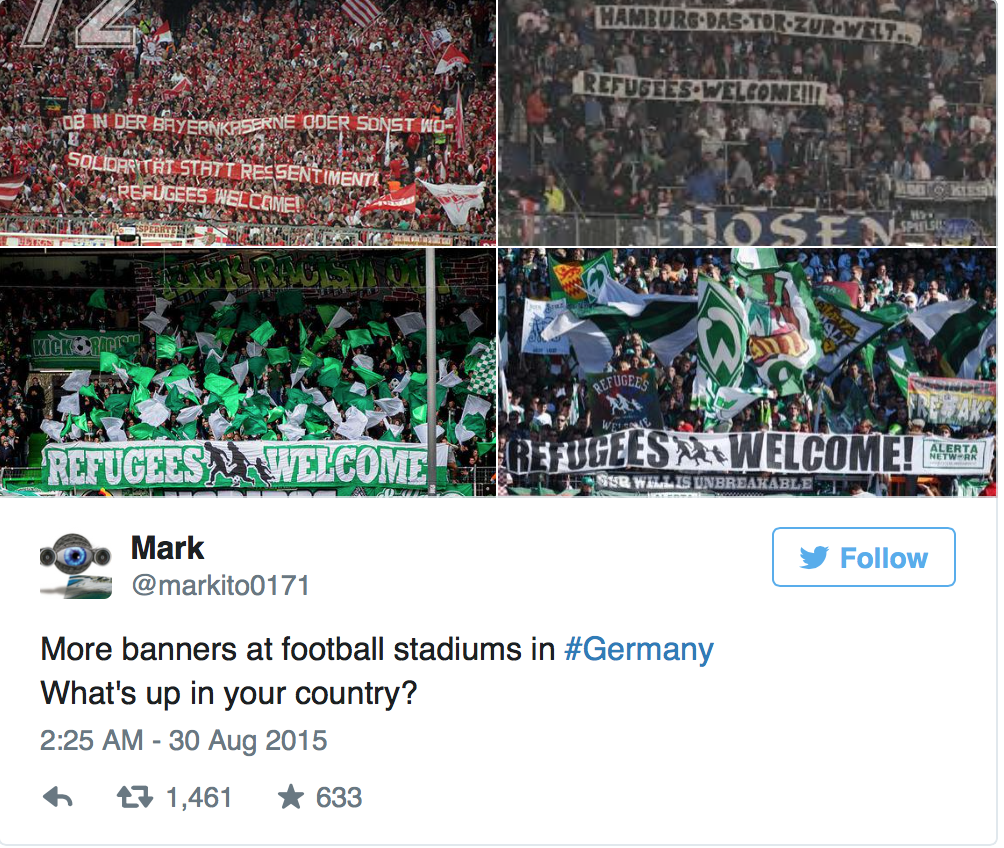Open the @markito0171 handle link

[x=220, y=585]
